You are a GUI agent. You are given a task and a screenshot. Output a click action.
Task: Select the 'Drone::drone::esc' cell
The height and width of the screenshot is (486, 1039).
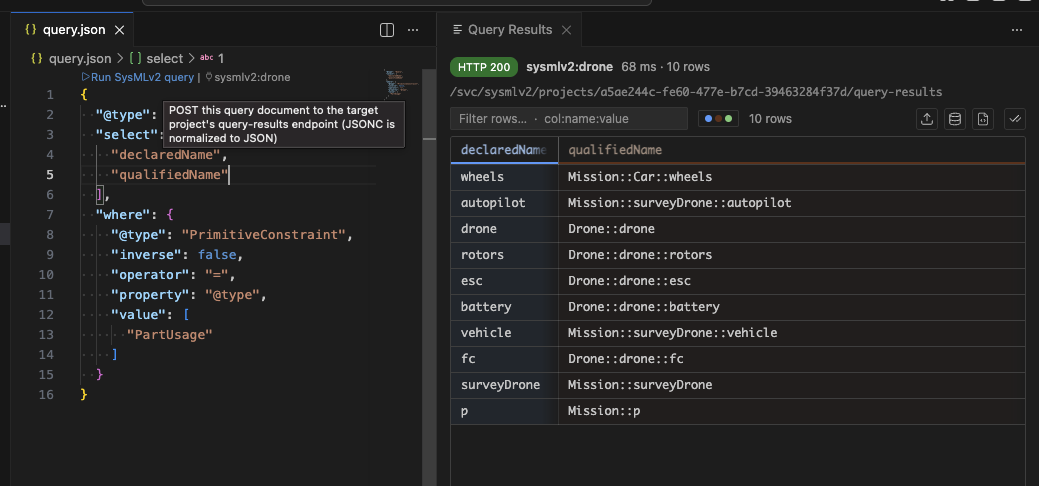[x=792, y=281]
